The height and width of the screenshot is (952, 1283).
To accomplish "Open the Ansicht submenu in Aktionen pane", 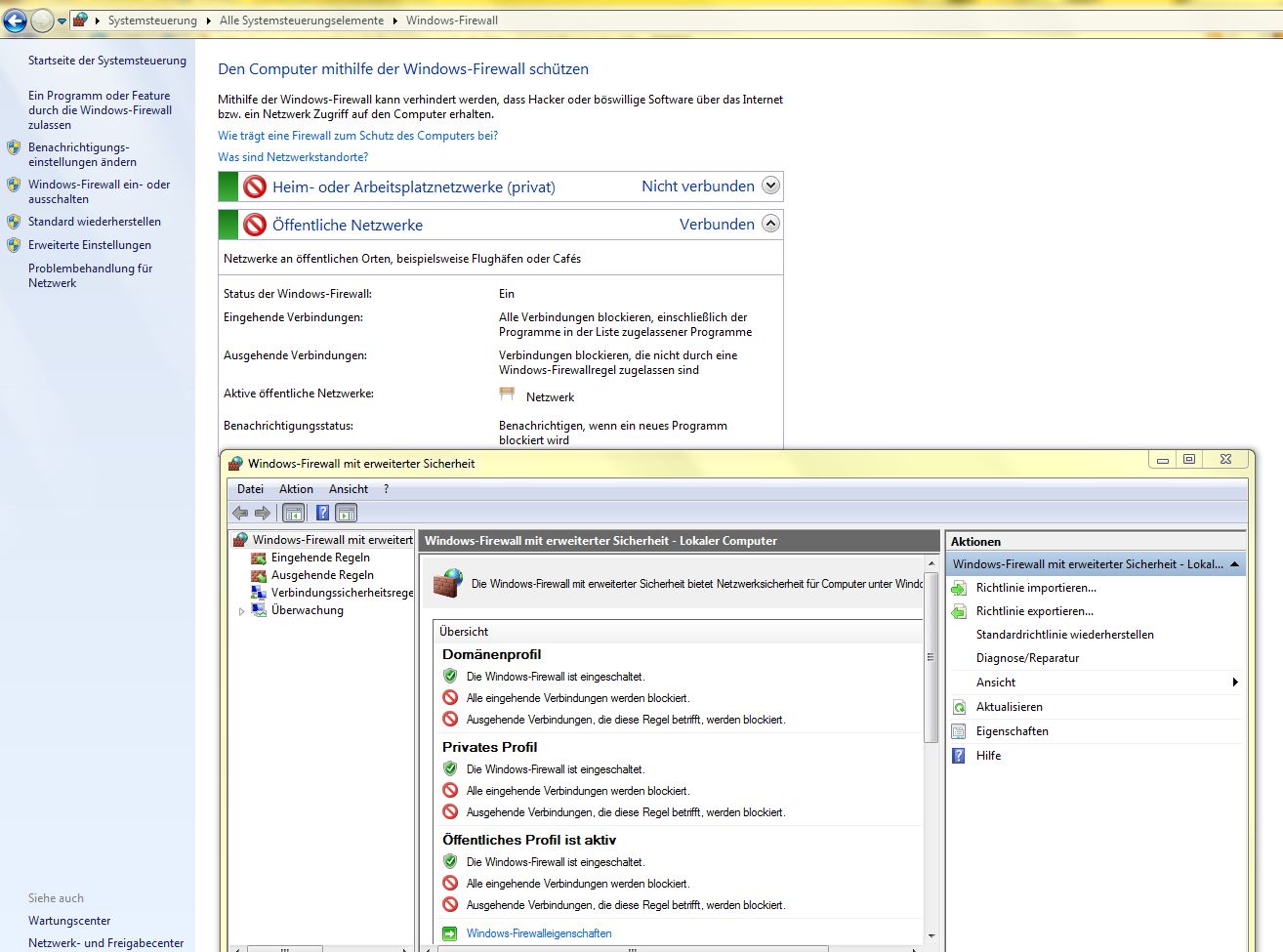I will click(1096, 683).
